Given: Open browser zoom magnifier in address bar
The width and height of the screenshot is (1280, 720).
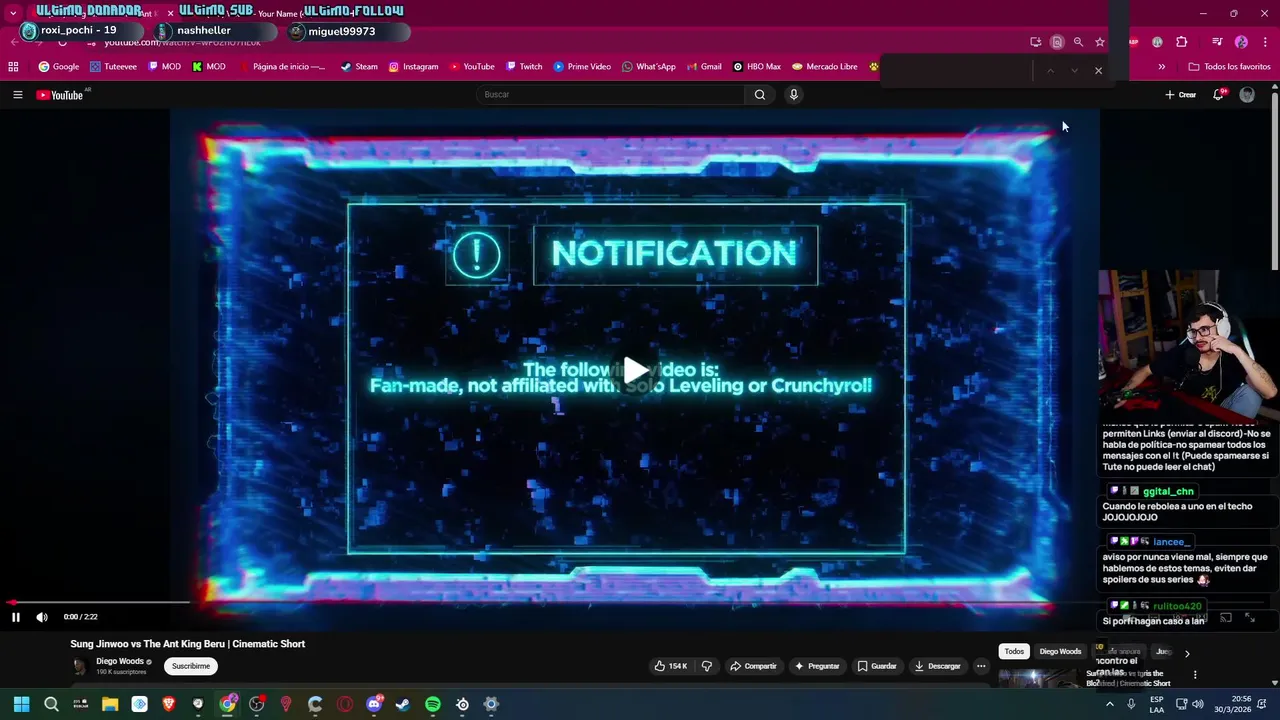Looking at the screenshot, I should pos(1078,42).
